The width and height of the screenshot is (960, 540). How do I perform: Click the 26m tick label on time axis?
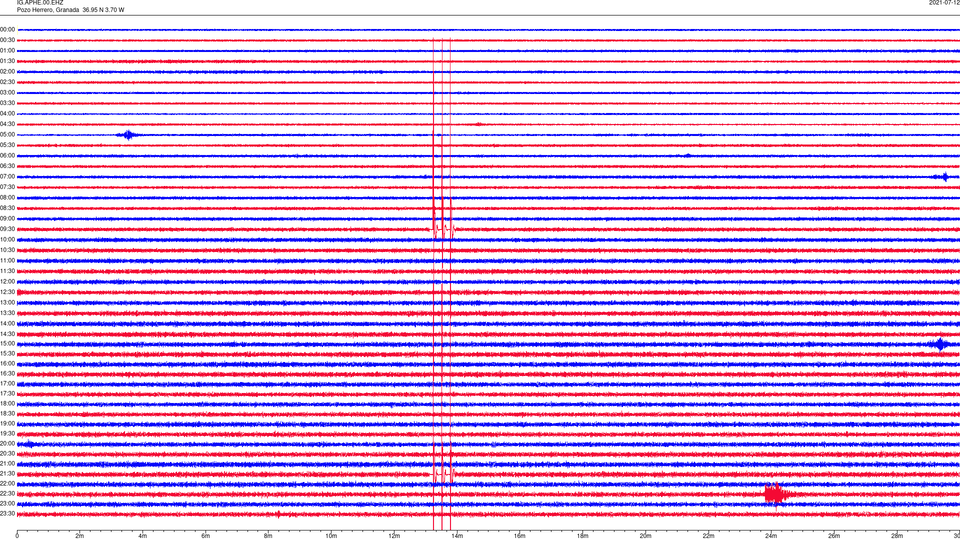pos(834,536)
